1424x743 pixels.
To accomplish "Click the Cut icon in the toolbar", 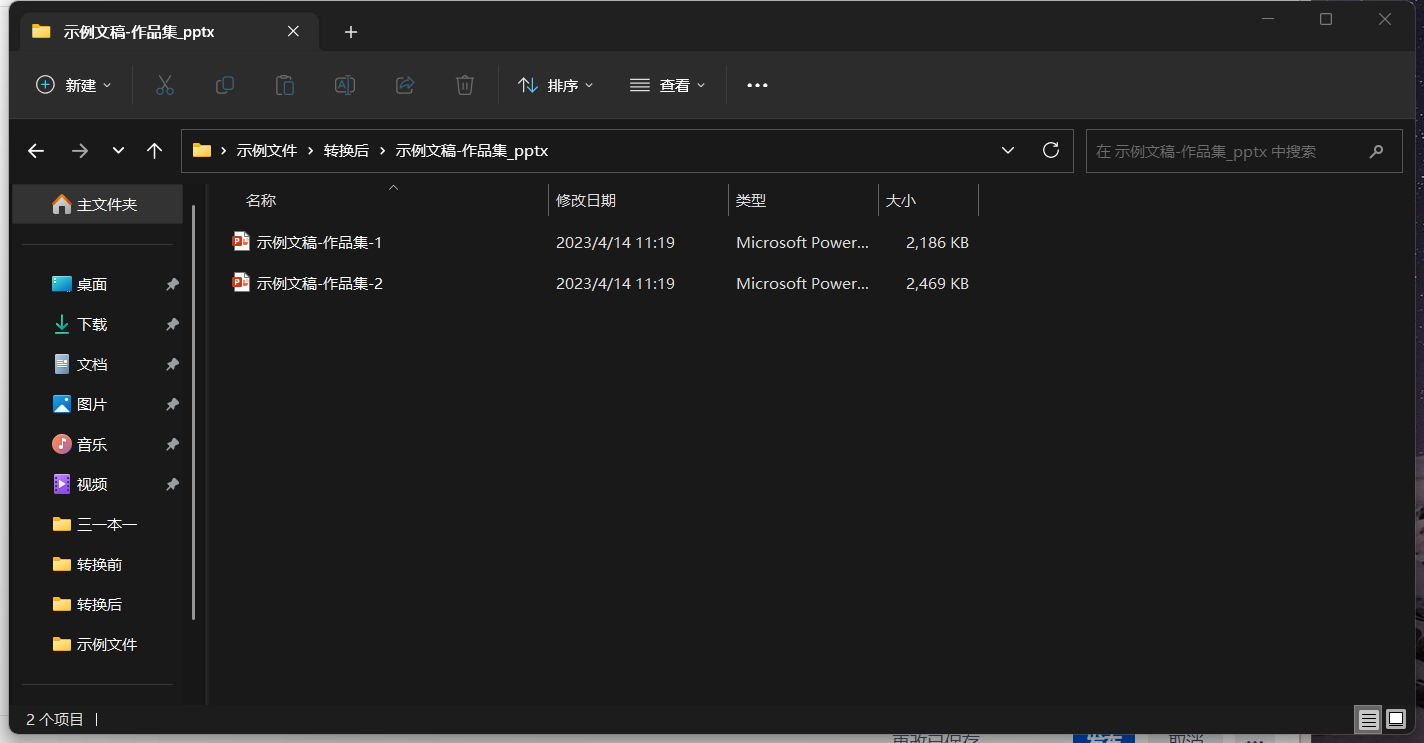I will point(164,85).
